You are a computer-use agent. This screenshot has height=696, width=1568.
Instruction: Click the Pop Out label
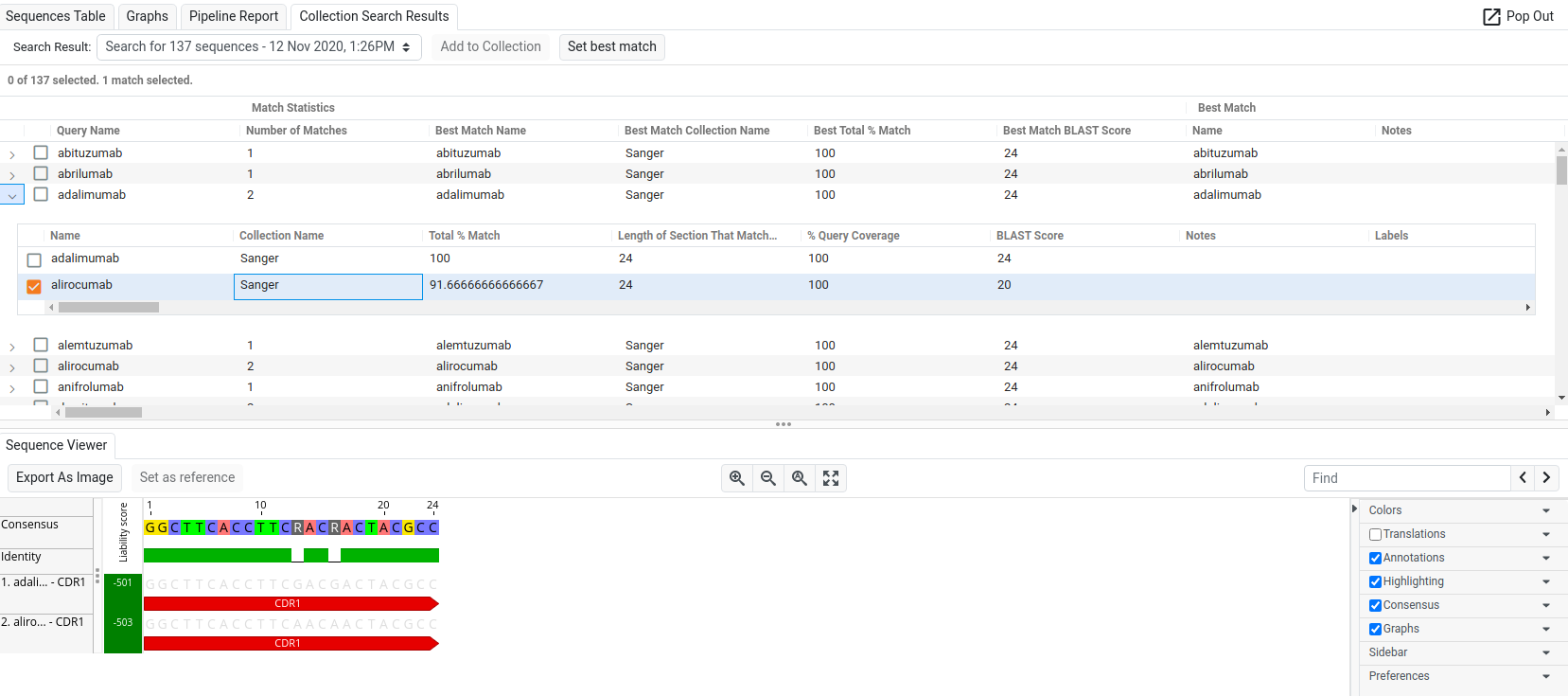click(1530, 16)
